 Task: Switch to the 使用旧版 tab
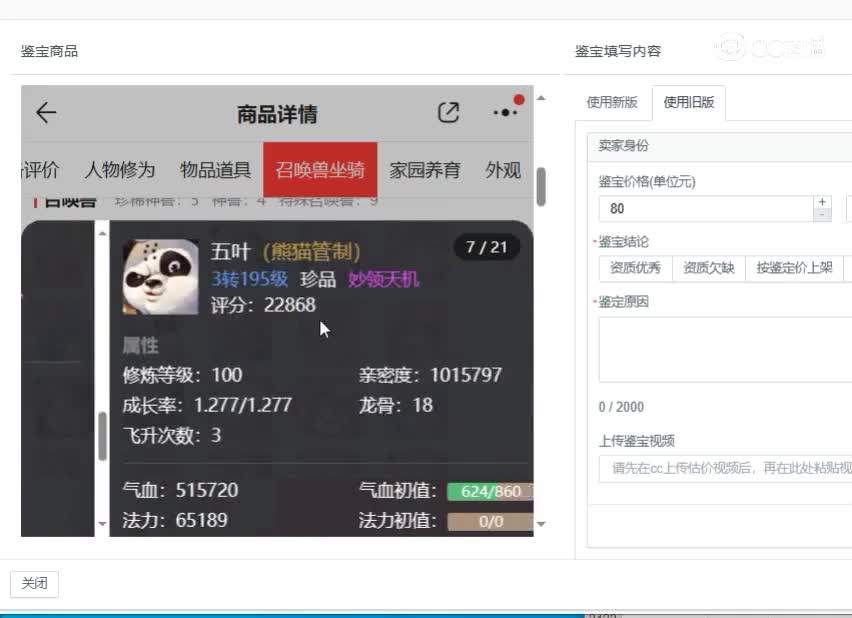688,100
